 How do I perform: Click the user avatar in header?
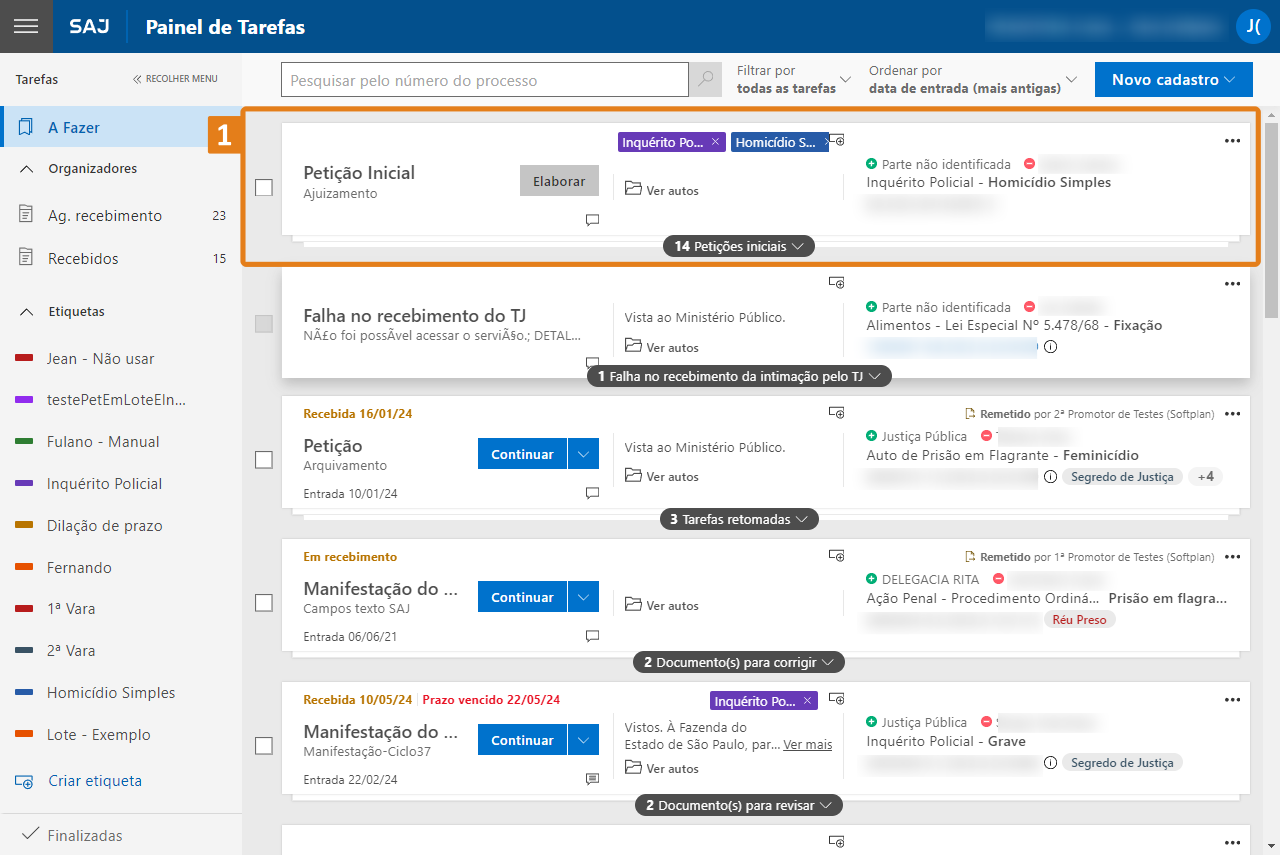point(1252,26)
